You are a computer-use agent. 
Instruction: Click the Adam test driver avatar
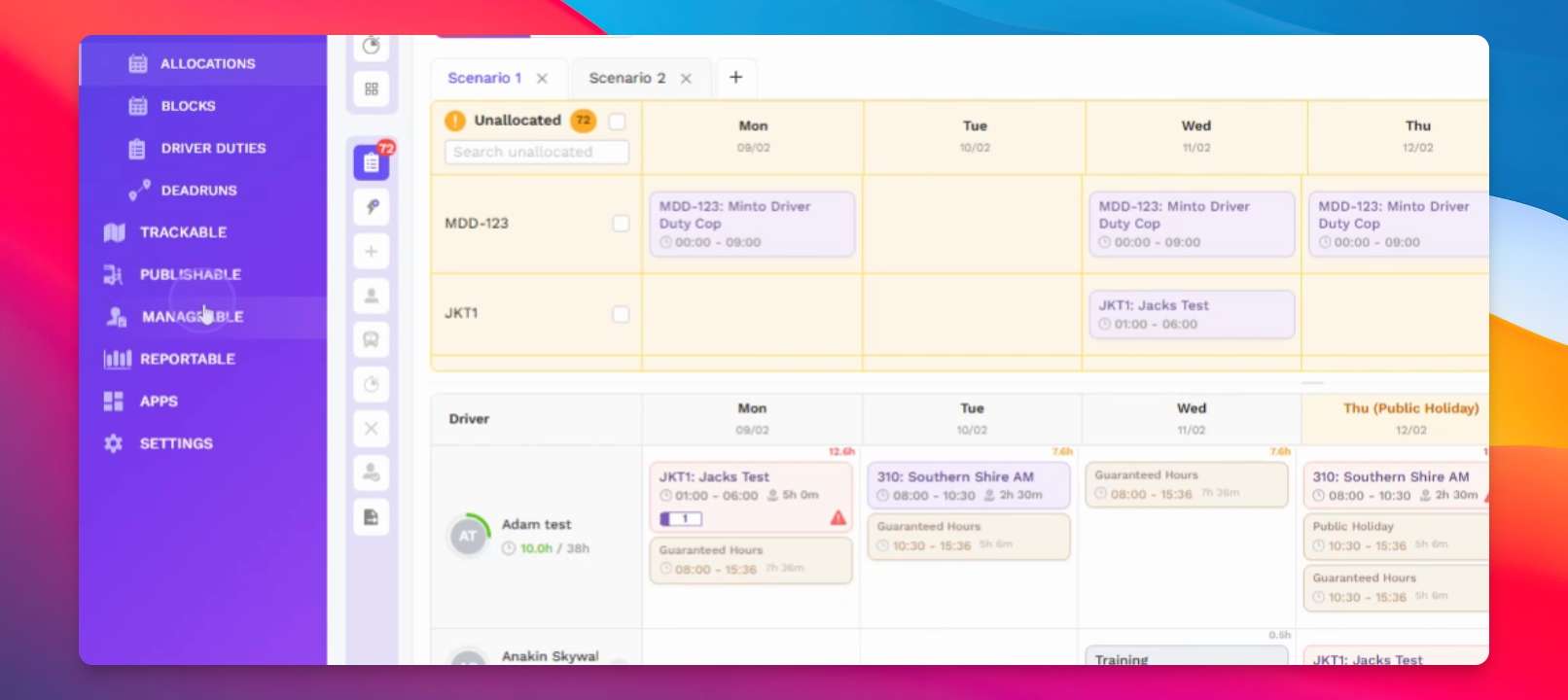pyautogui.click(x=468, y=536)
